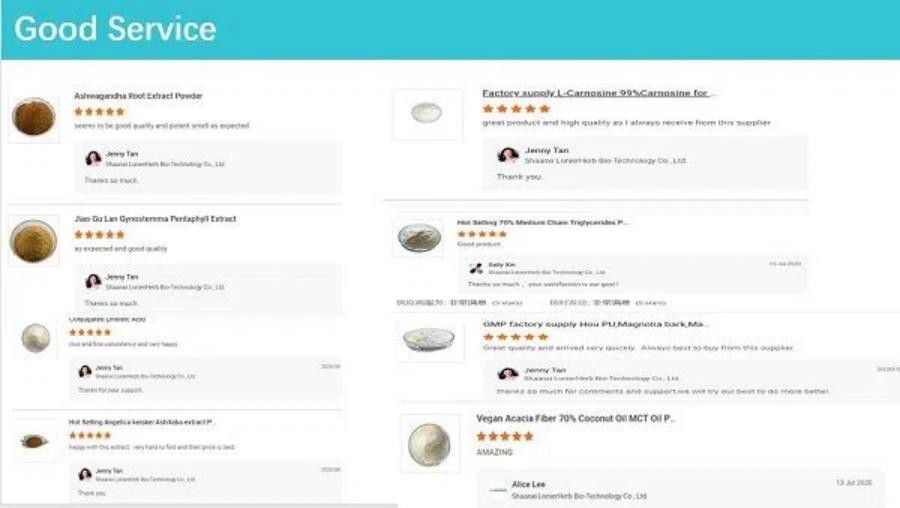Click Jenny Tan's avatar under the Jiao Gu Lan review
The image size is (900, 508).
click(94, 281)
